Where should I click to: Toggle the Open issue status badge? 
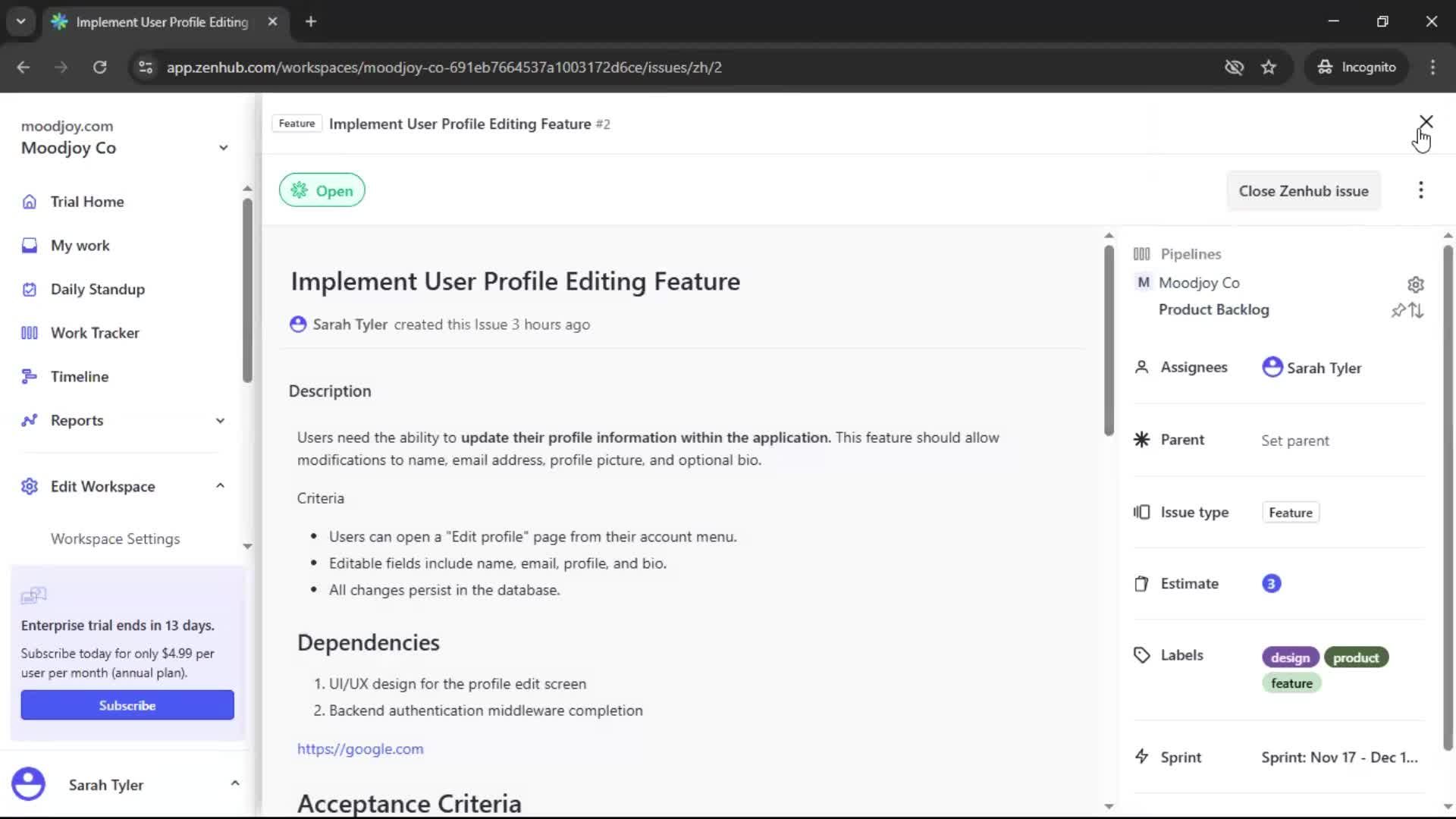tap(322, 190)
